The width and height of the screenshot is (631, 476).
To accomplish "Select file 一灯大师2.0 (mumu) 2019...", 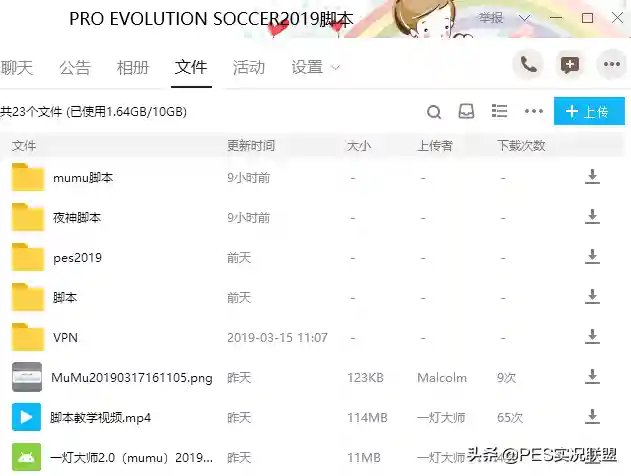I will click(131, 457).
